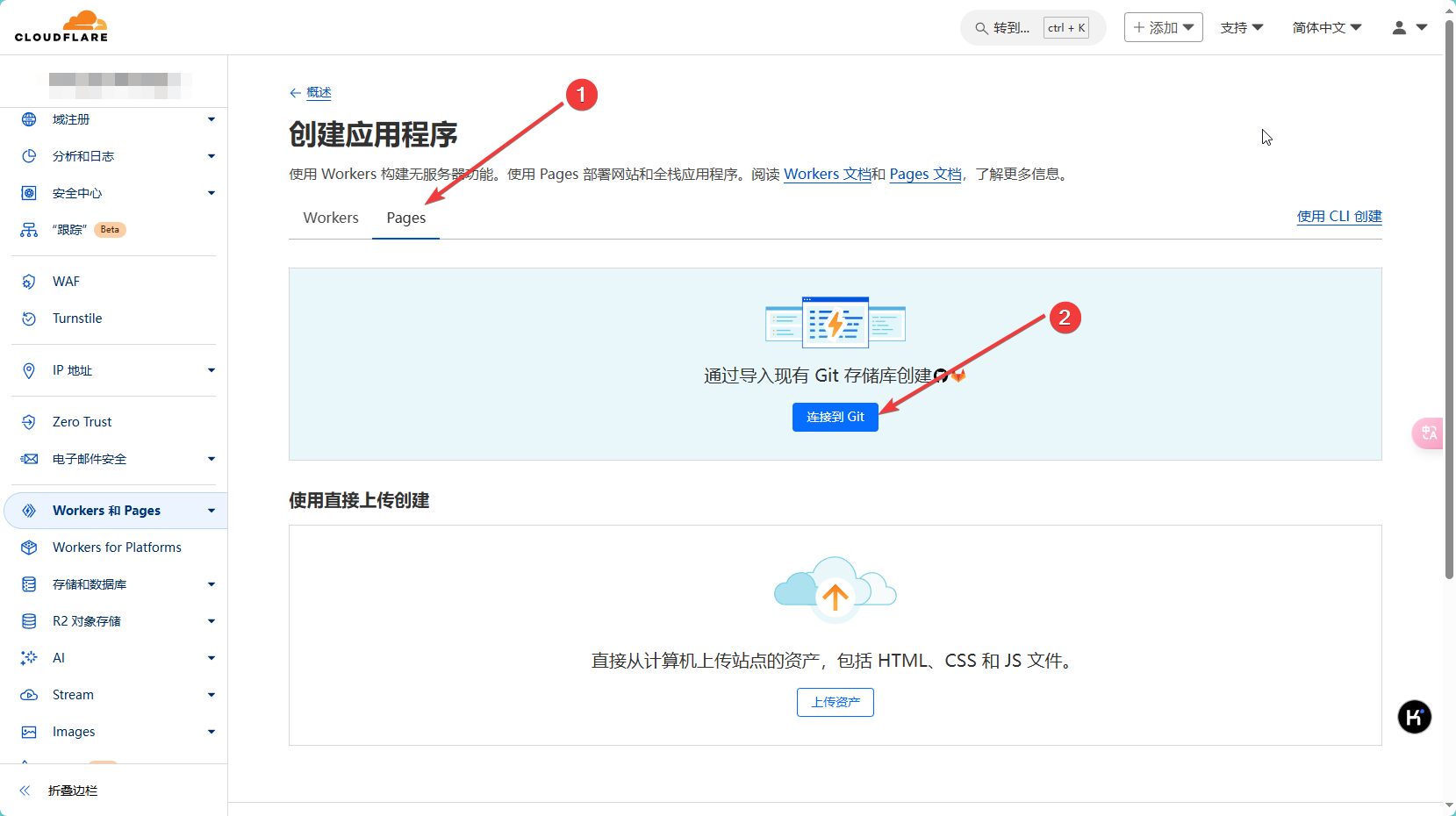Image resolution: width=1456 pixels, height=816 pixels.
Task: Click the Workers for Platforms icon
Action: point(29,548)
